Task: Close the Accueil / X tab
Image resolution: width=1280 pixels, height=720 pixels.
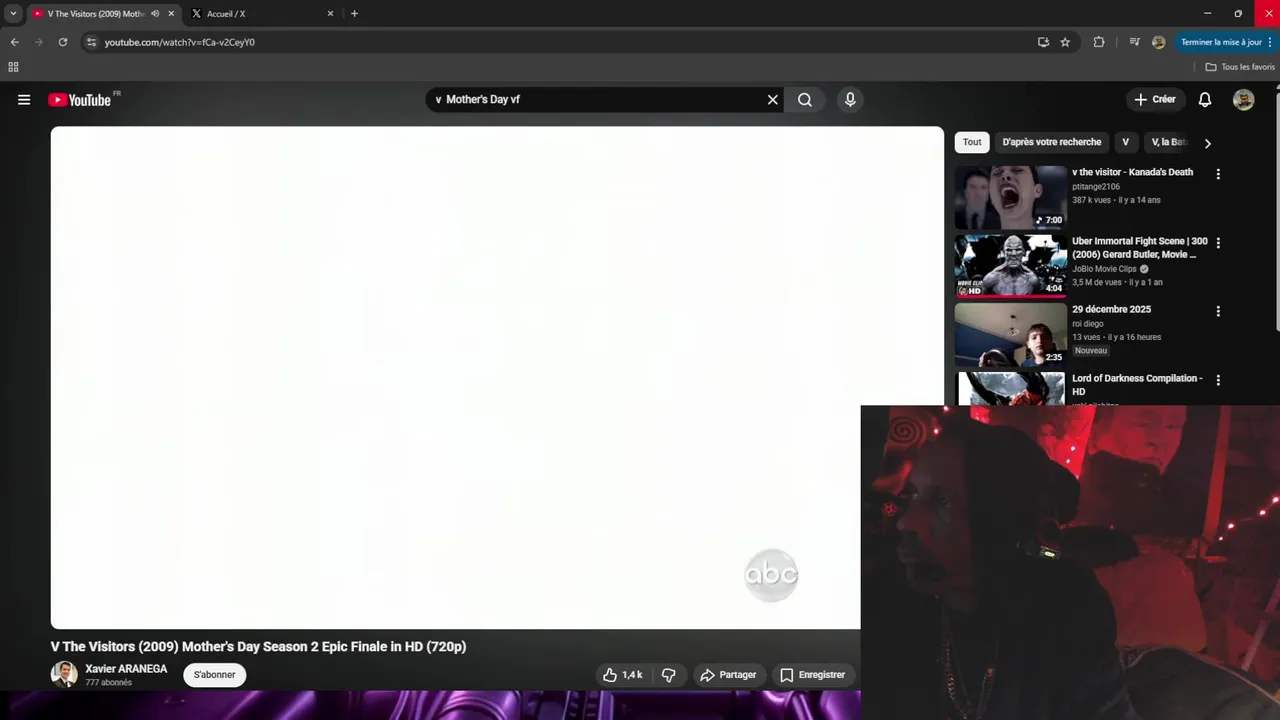Action: point(331,14)
